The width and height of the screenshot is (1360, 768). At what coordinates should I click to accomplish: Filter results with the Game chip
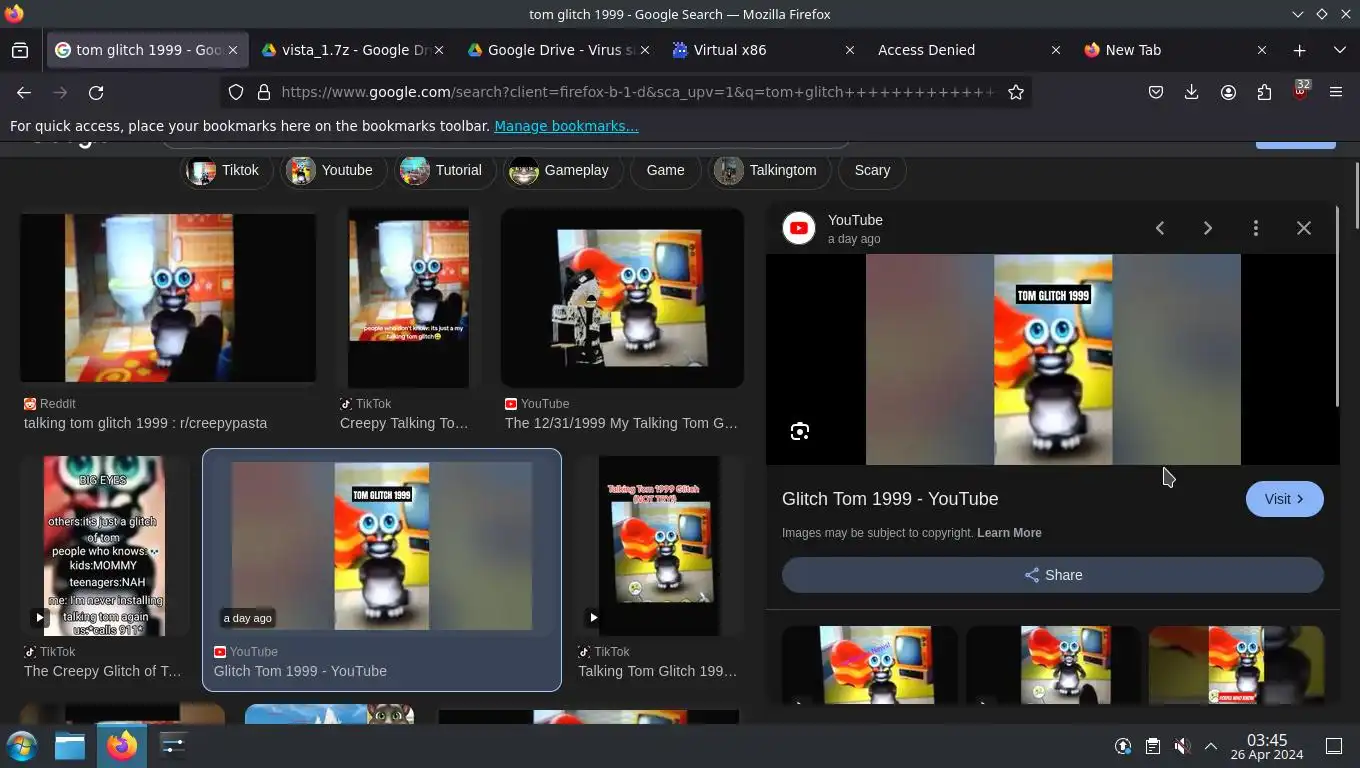(665, 170)
